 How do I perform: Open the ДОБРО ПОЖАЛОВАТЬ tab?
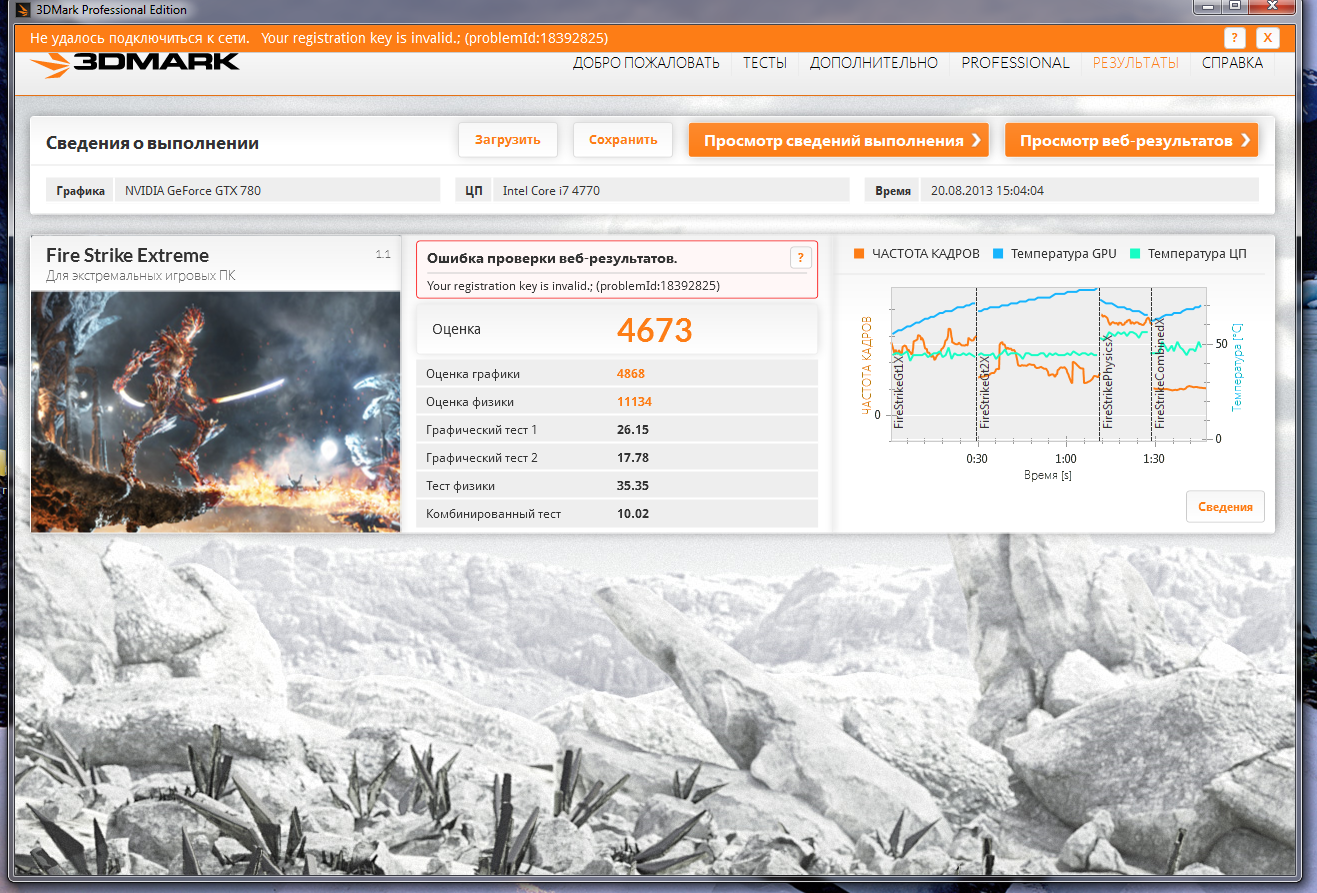pos(646,63)
